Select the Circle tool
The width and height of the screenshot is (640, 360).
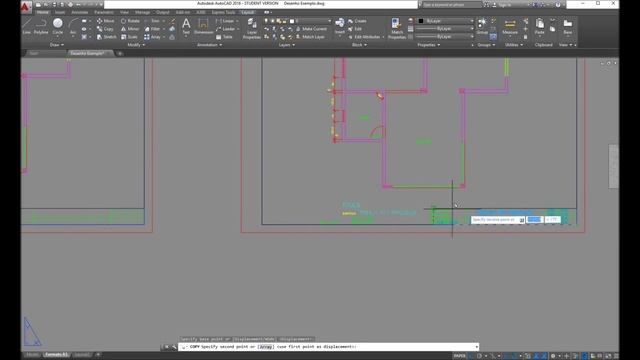58,27
